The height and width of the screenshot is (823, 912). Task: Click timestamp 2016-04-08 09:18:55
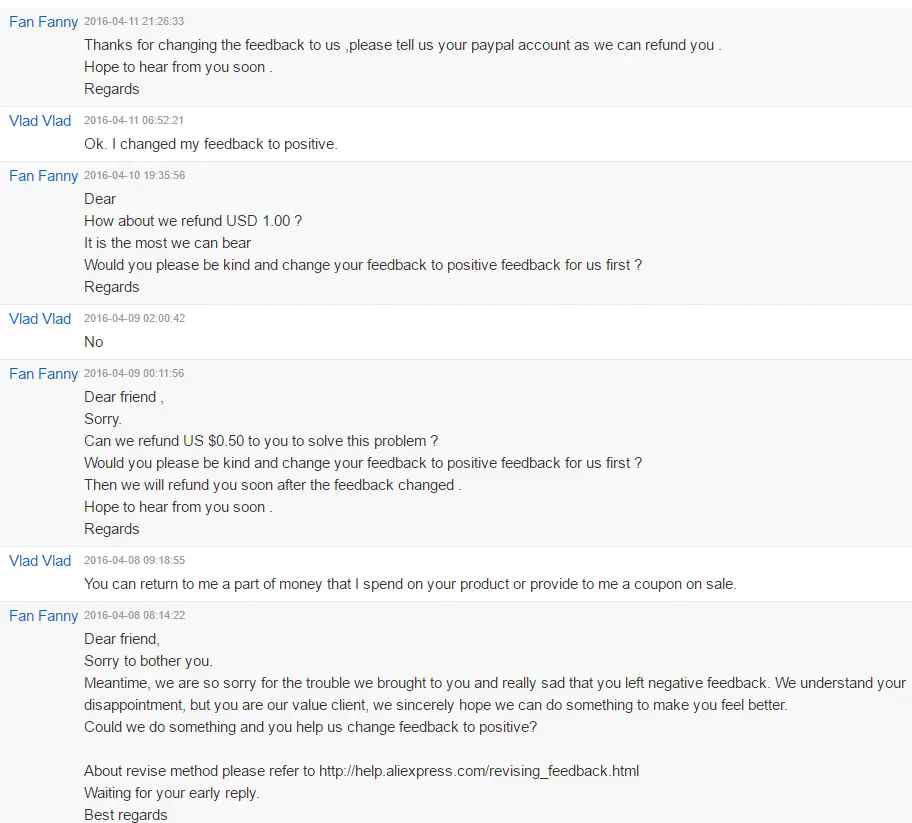tap(134, 561)
